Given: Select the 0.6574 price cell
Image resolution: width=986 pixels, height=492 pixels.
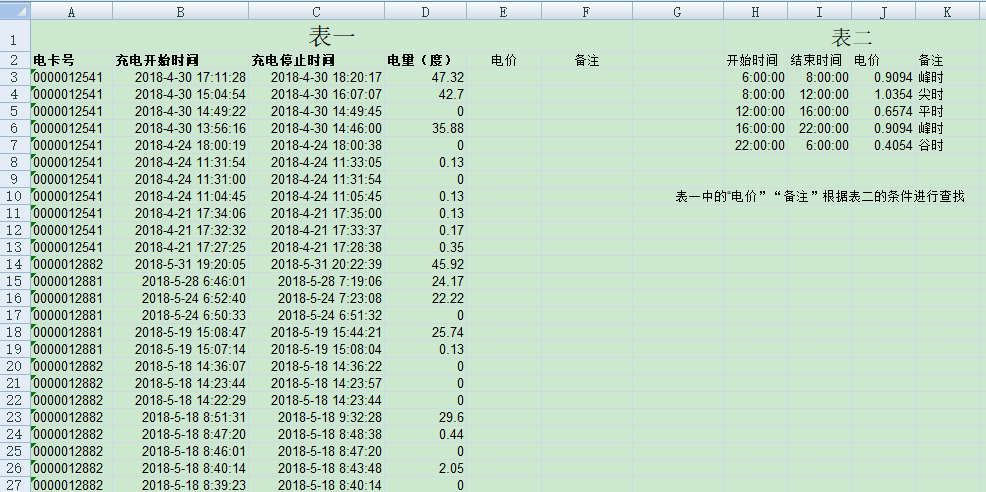Looking at the screenshot, I should pos(884,111).
